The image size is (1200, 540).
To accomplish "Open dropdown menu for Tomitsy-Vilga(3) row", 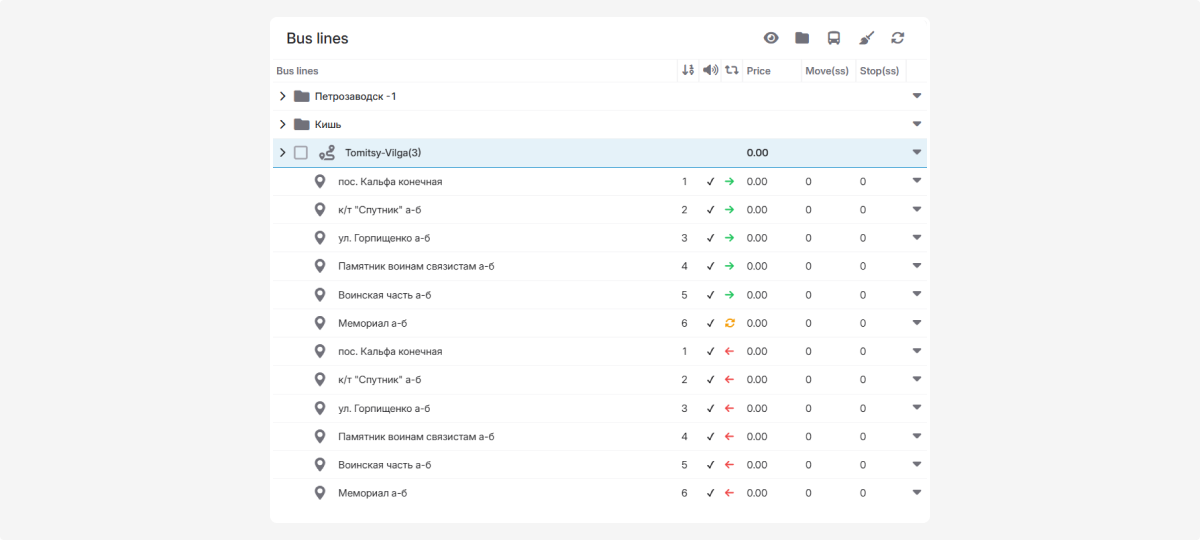I will [916, 153].
